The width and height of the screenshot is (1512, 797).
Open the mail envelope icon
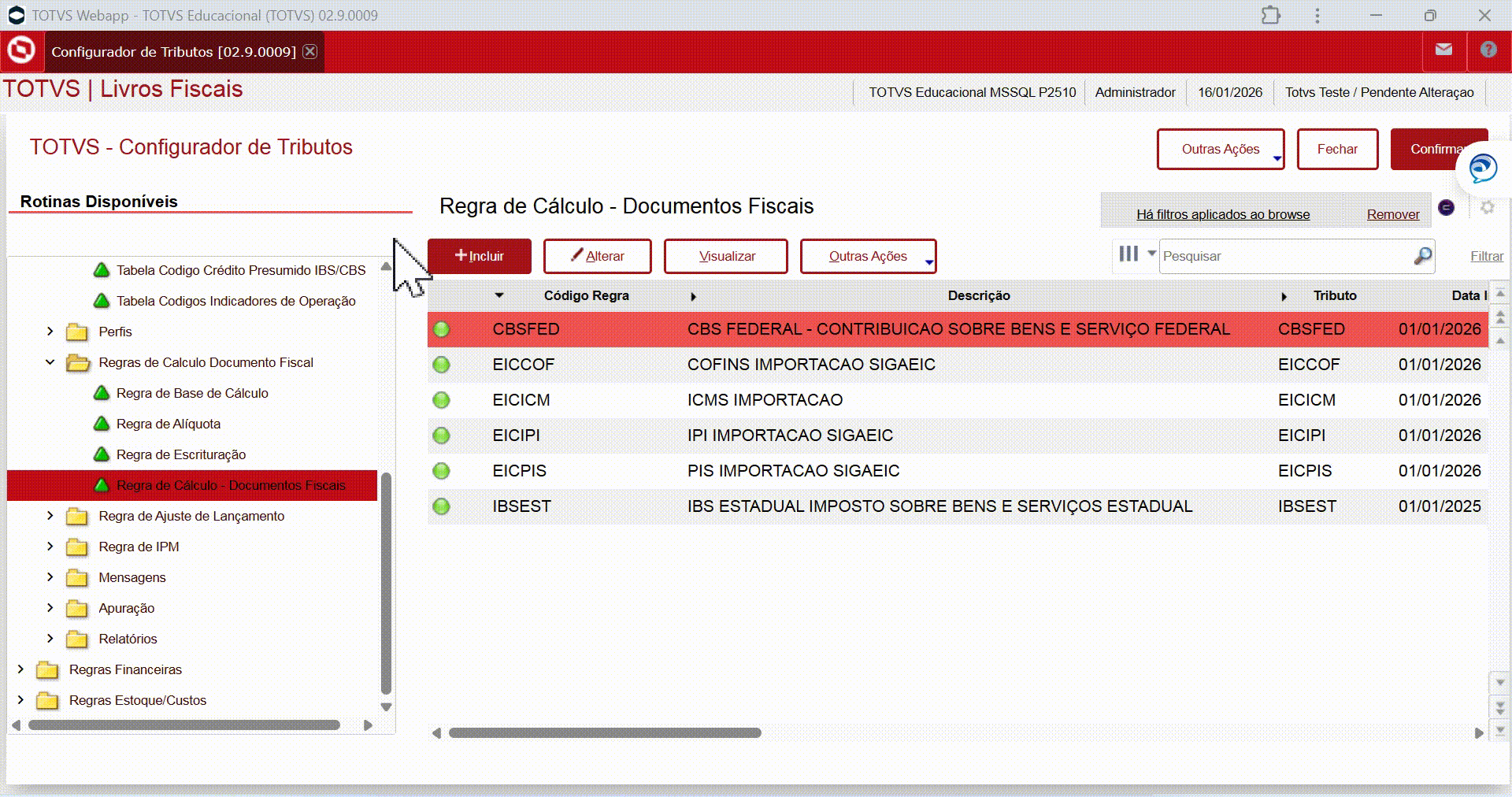point(1443,50)
